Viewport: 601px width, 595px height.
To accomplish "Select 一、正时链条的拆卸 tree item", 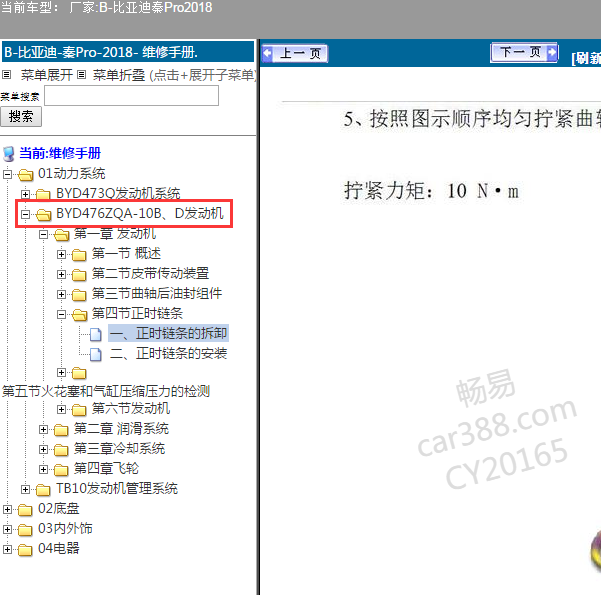I will click(169, 333).
